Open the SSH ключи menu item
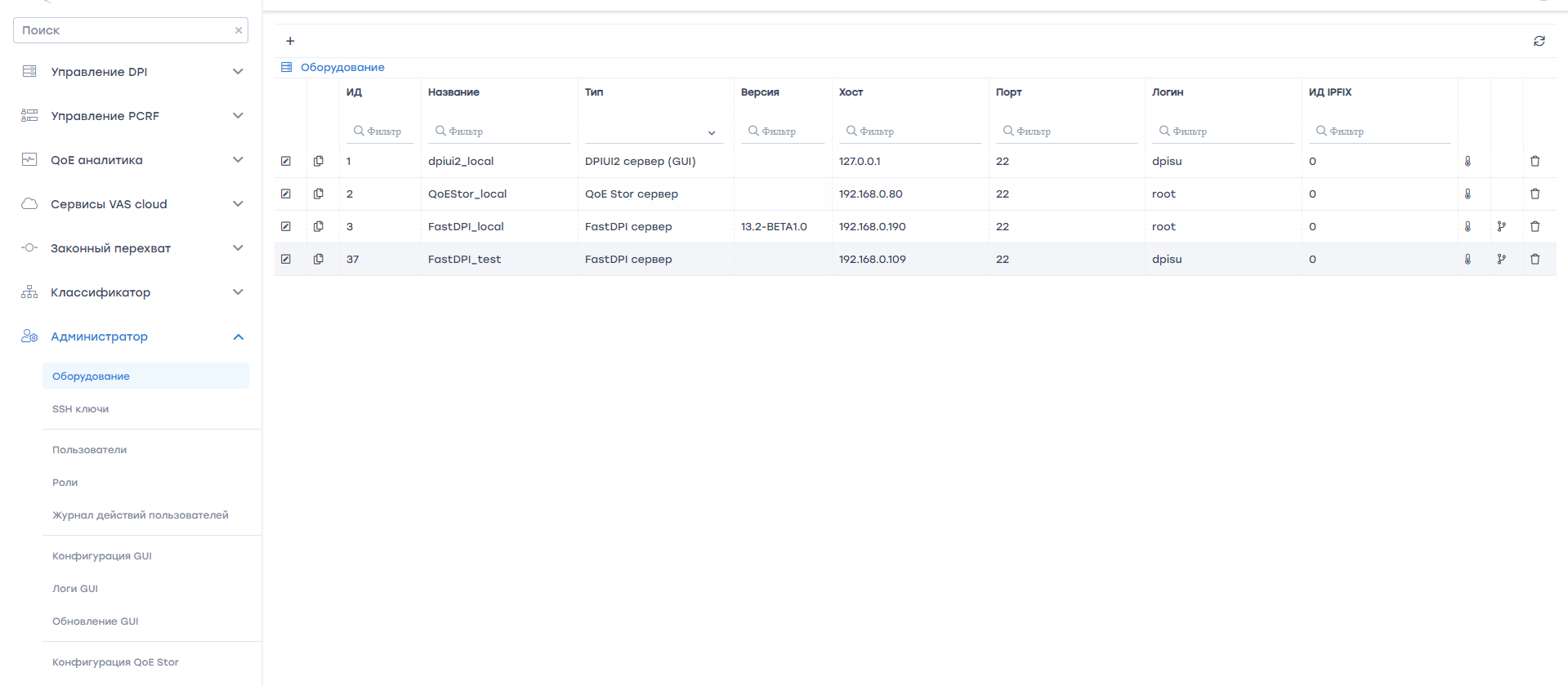Viewport: 1568px width, 686px height. (x=81, y=409)
